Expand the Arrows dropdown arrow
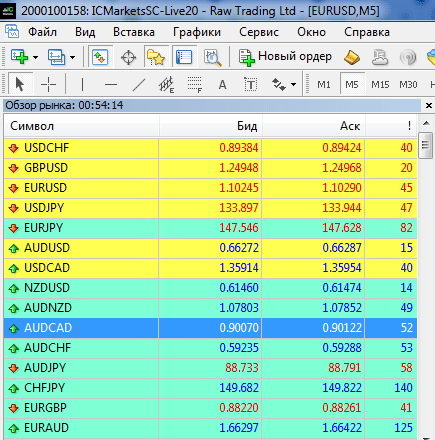 pos(293,85)
